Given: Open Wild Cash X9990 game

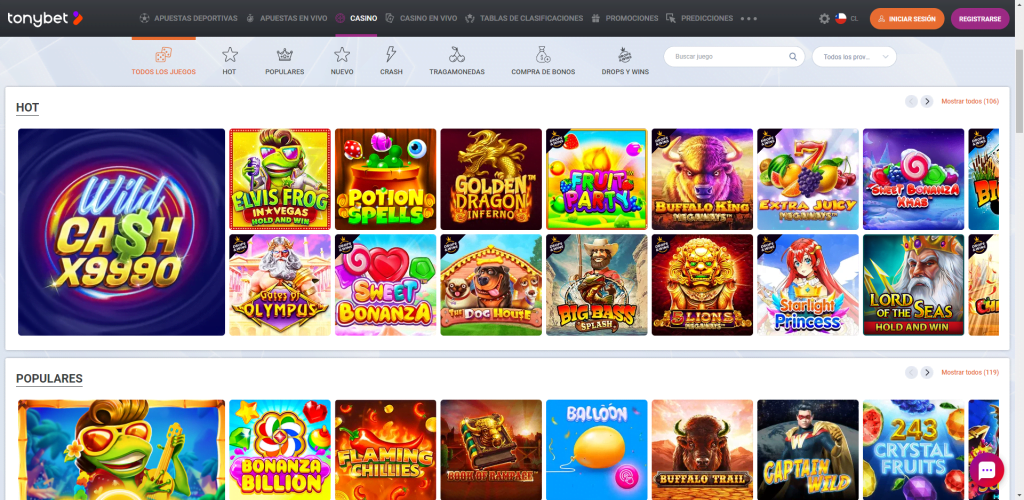Looking at the screenshot, I should point(121,232).
